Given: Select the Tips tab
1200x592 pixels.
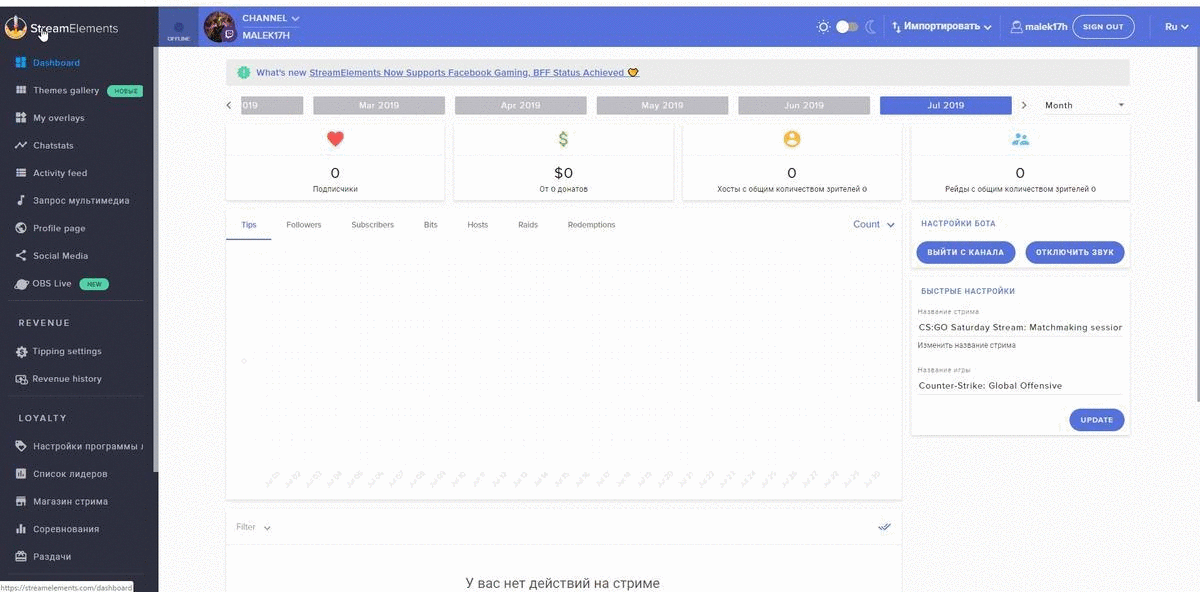Looking at the screenshot, I should (249, 225).
